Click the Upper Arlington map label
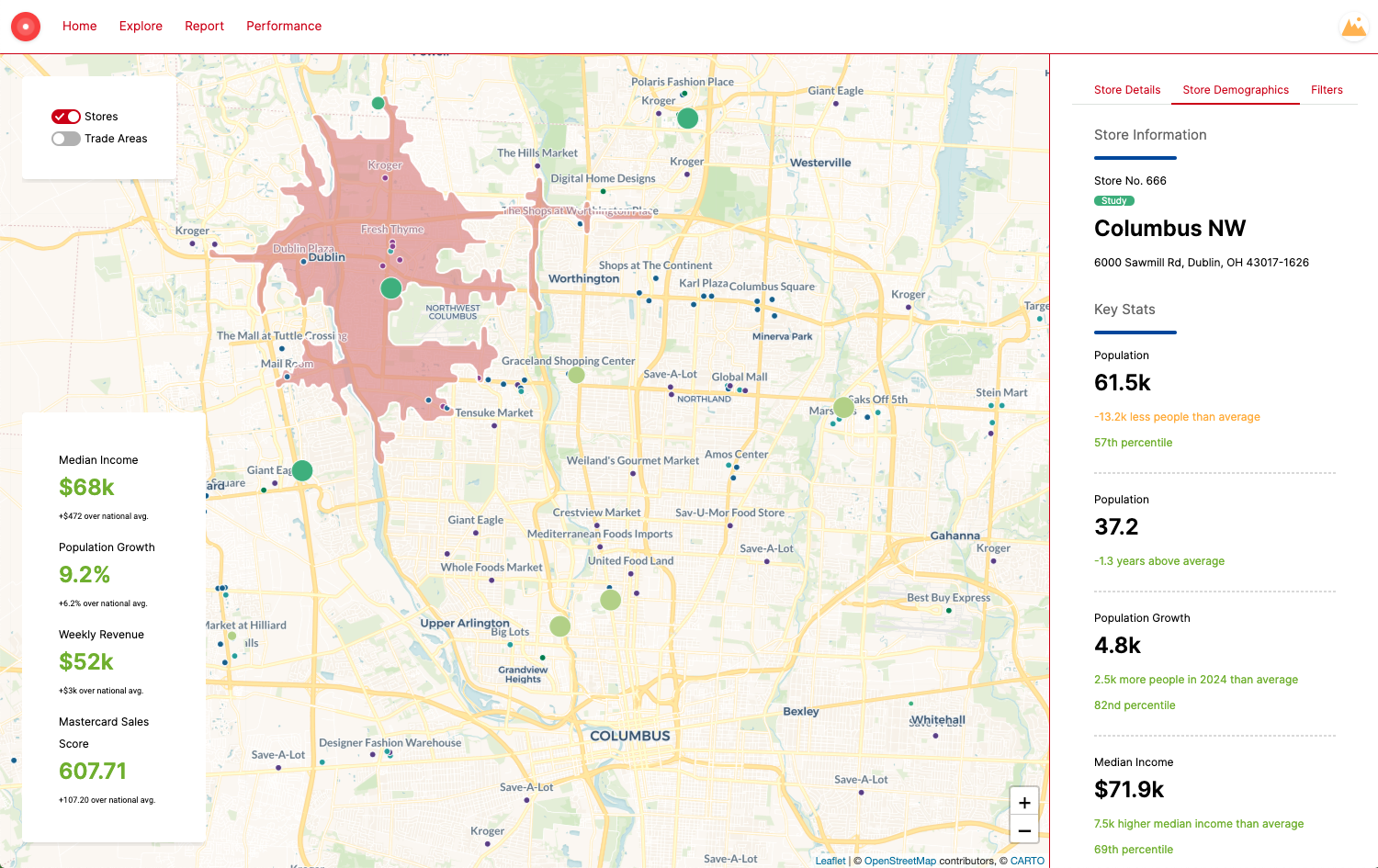This screenshot has width=1378, height=868. (x=465, y=623)
